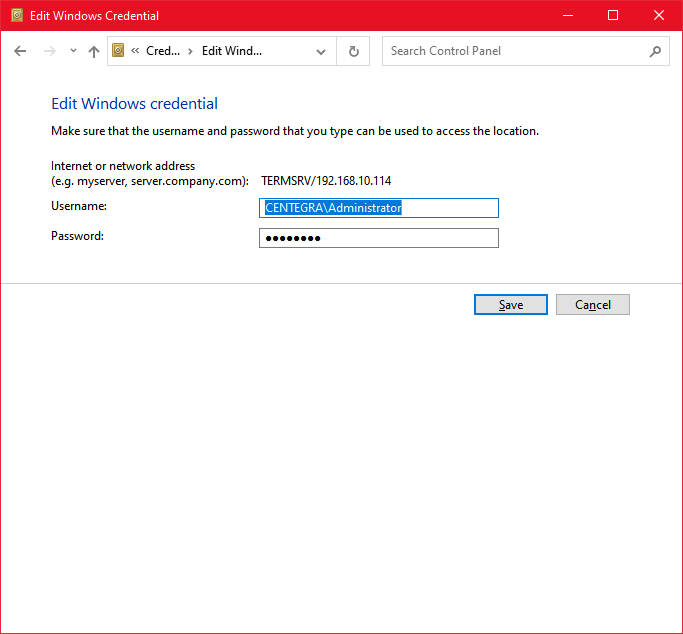Refresh the page with the refresh button
This screenshot has height=634, width=683.
coord(353,51)
